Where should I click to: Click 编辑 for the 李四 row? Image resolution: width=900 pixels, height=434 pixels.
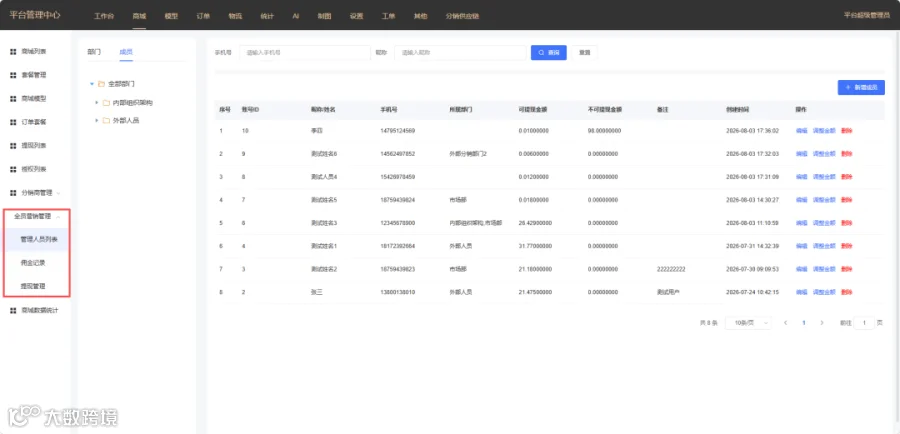pos(801,131)
